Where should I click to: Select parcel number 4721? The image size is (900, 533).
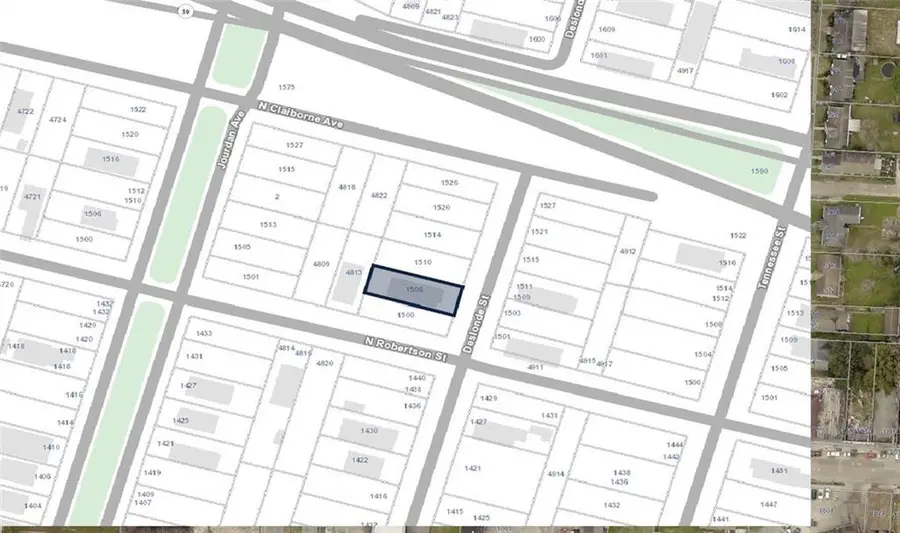pos(32,196)
